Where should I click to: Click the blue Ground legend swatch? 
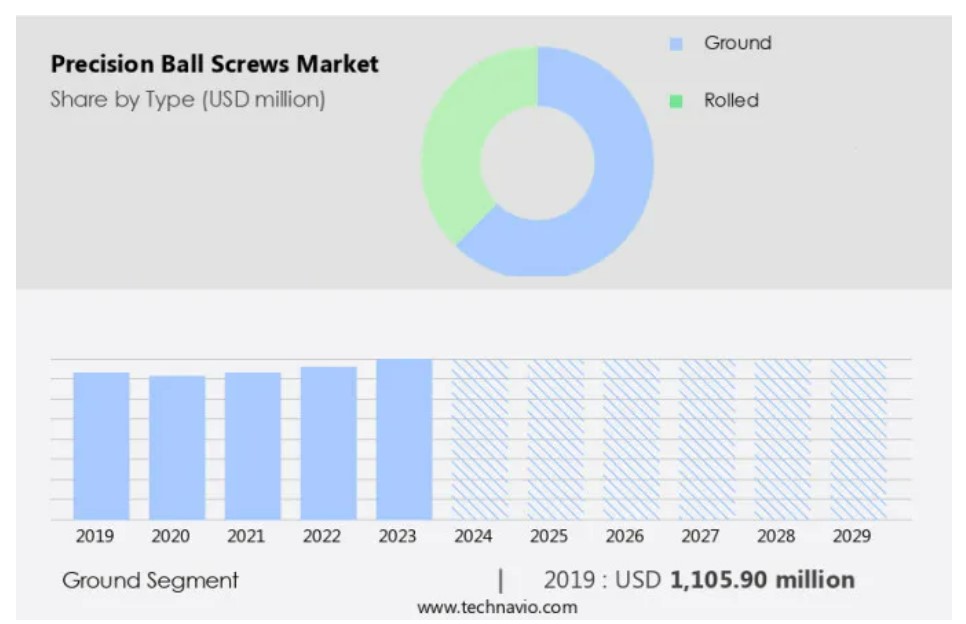pyautogui.click(x=677, y=44)
